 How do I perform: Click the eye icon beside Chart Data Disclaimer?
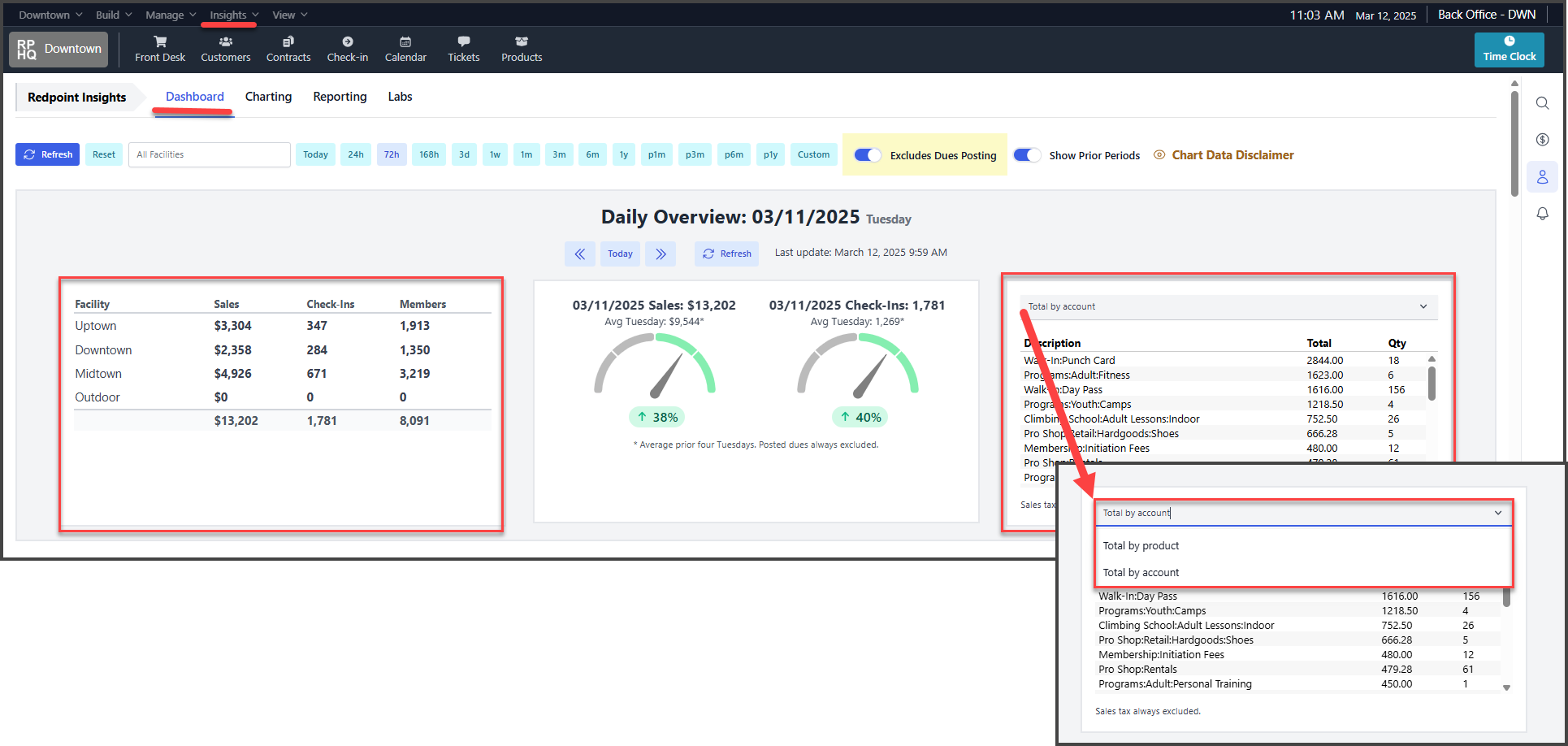click(1159, 154)
